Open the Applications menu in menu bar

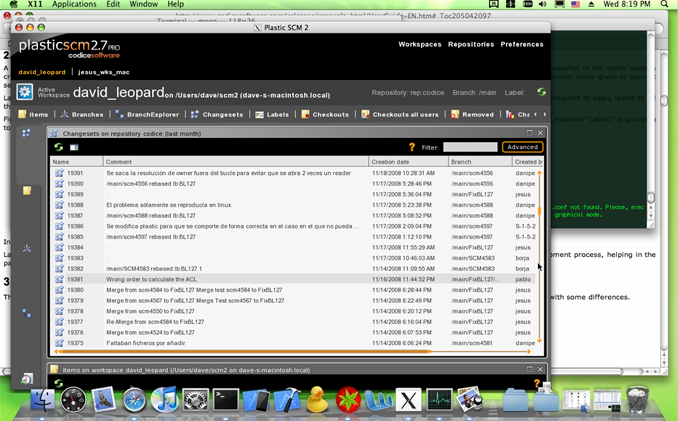pos(74,4)
